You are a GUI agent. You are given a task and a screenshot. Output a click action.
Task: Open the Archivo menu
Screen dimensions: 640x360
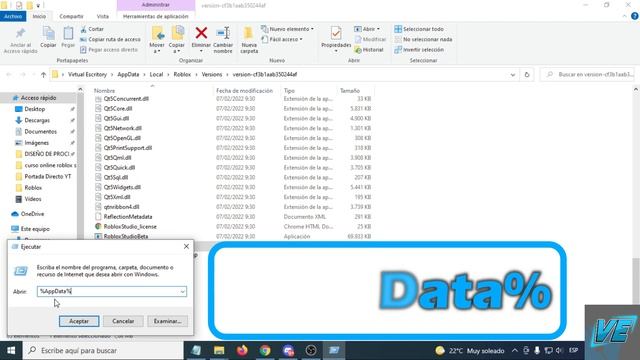(x=13, y=16)
